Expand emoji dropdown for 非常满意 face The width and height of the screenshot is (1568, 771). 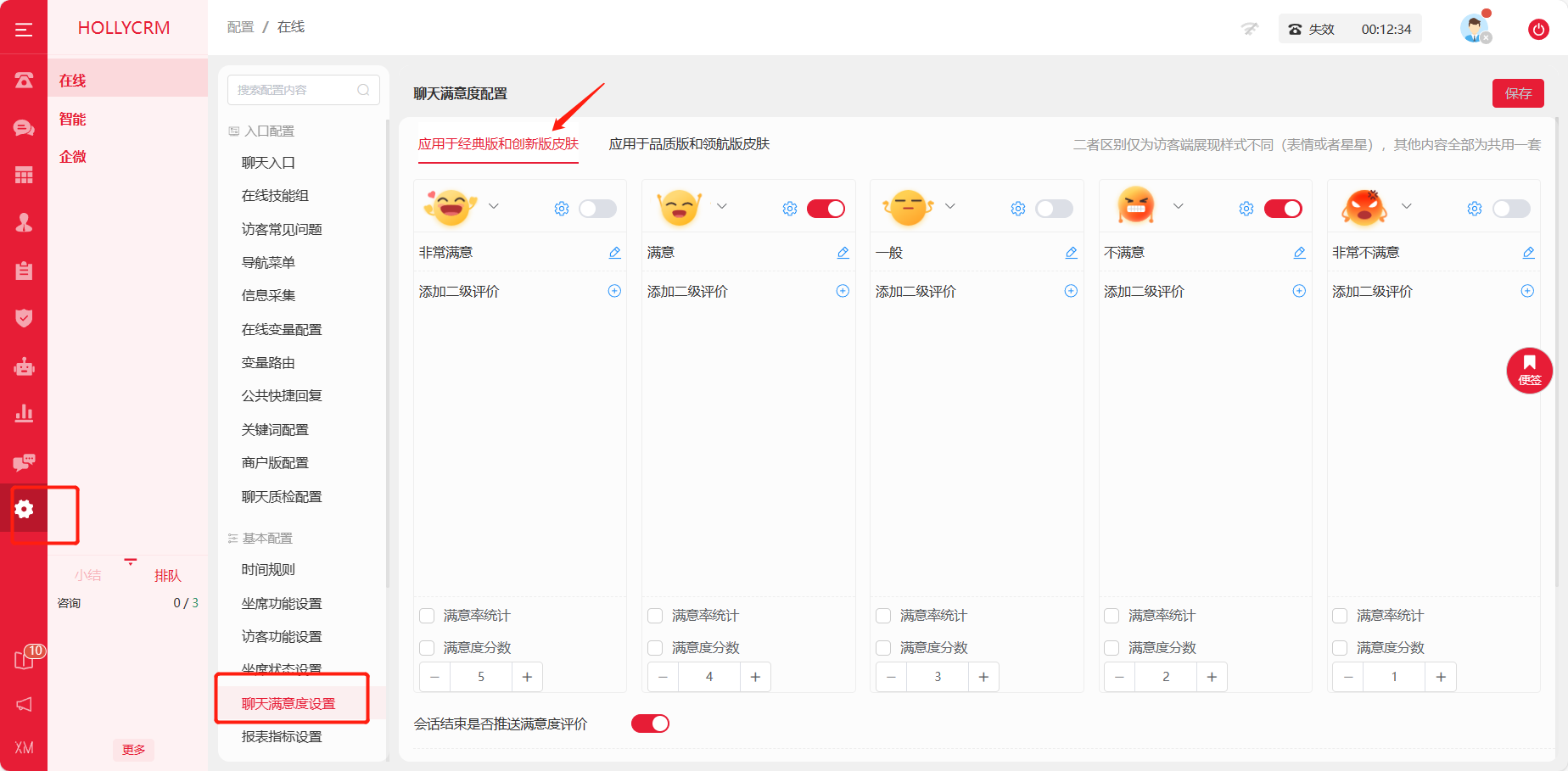pos(494,206)
